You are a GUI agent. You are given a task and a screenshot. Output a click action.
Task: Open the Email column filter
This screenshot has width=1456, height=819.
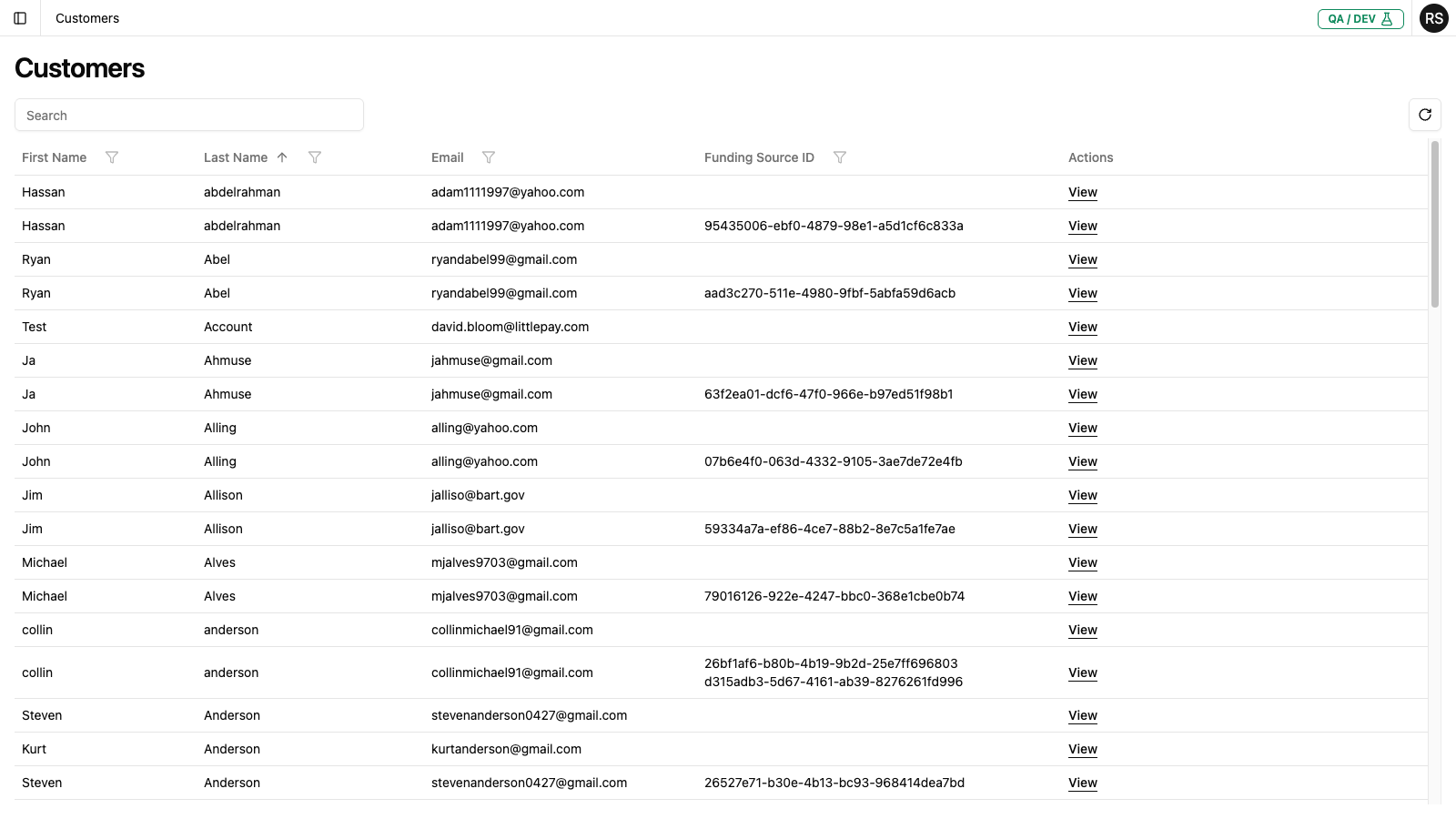[490, 157]
